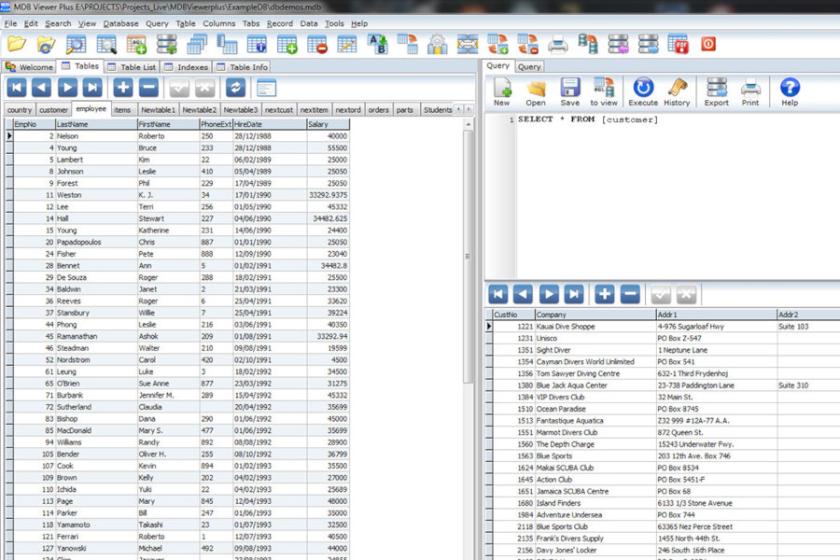Open the File menu

tap(11, 24)
